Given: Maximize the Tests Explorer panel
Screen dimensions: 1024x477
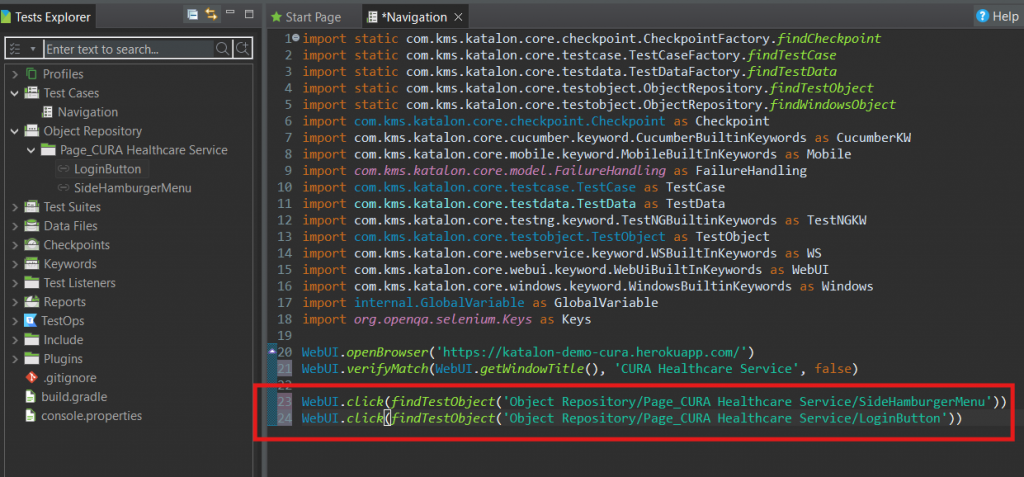Looking at the screenshot, I should (249, 14).
